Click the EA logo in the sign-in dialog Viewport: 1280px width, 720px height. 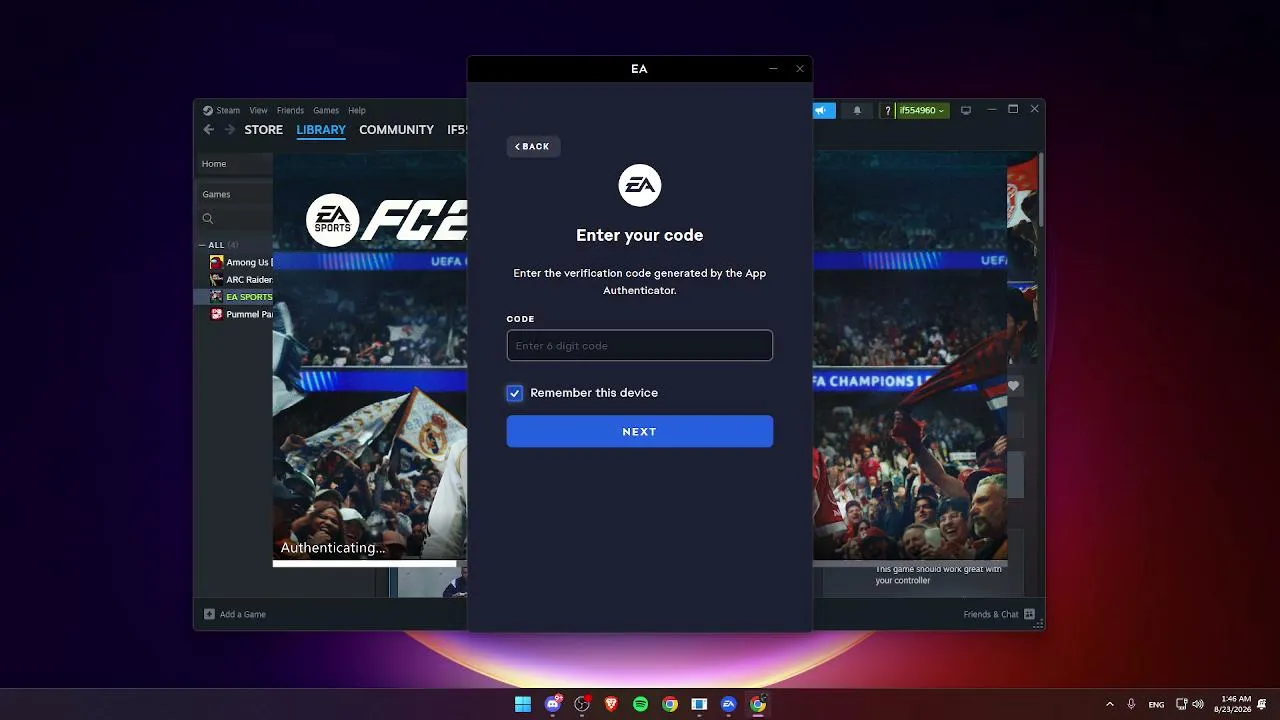640,185
